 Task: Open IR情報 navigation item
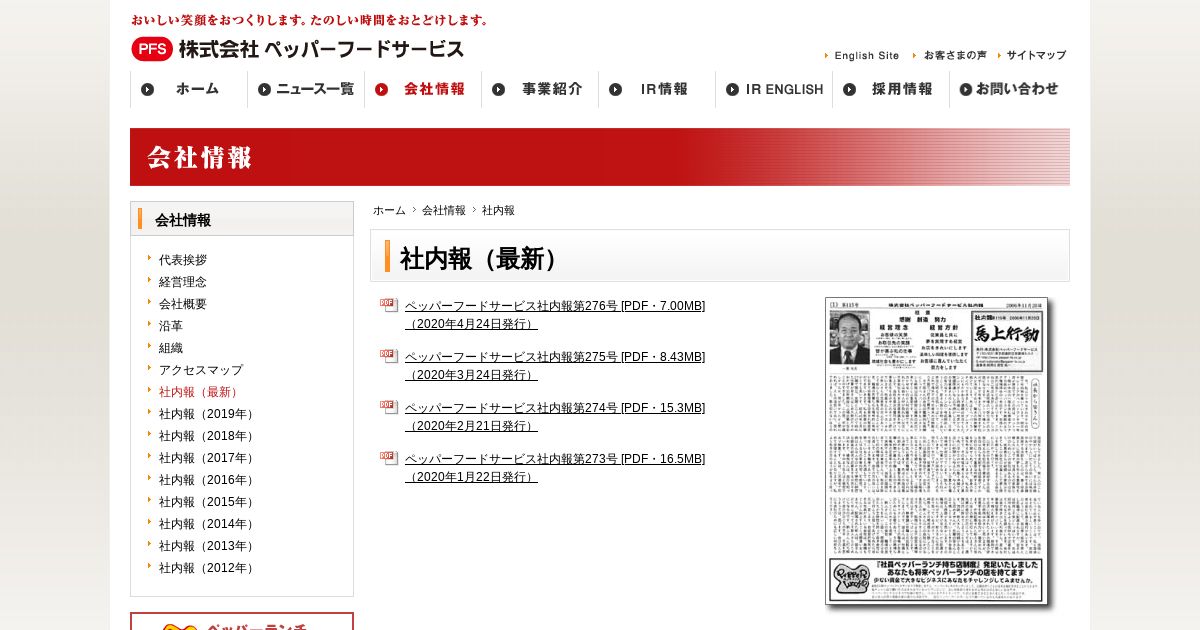[657, 89]
